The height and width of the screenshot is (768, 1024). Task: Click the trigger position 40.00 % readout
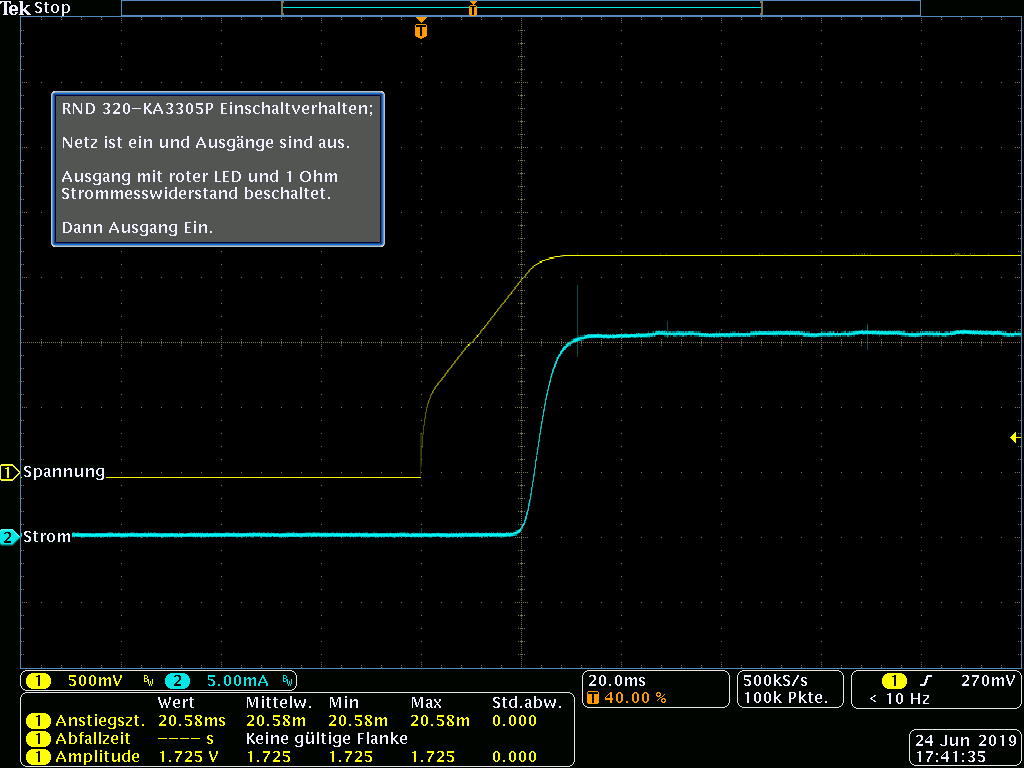[635, 697]
